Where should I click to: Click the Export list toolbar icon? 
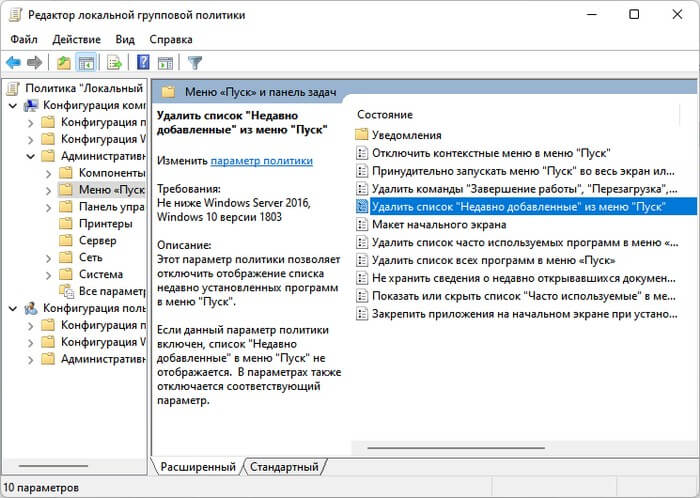click(114, 62)
